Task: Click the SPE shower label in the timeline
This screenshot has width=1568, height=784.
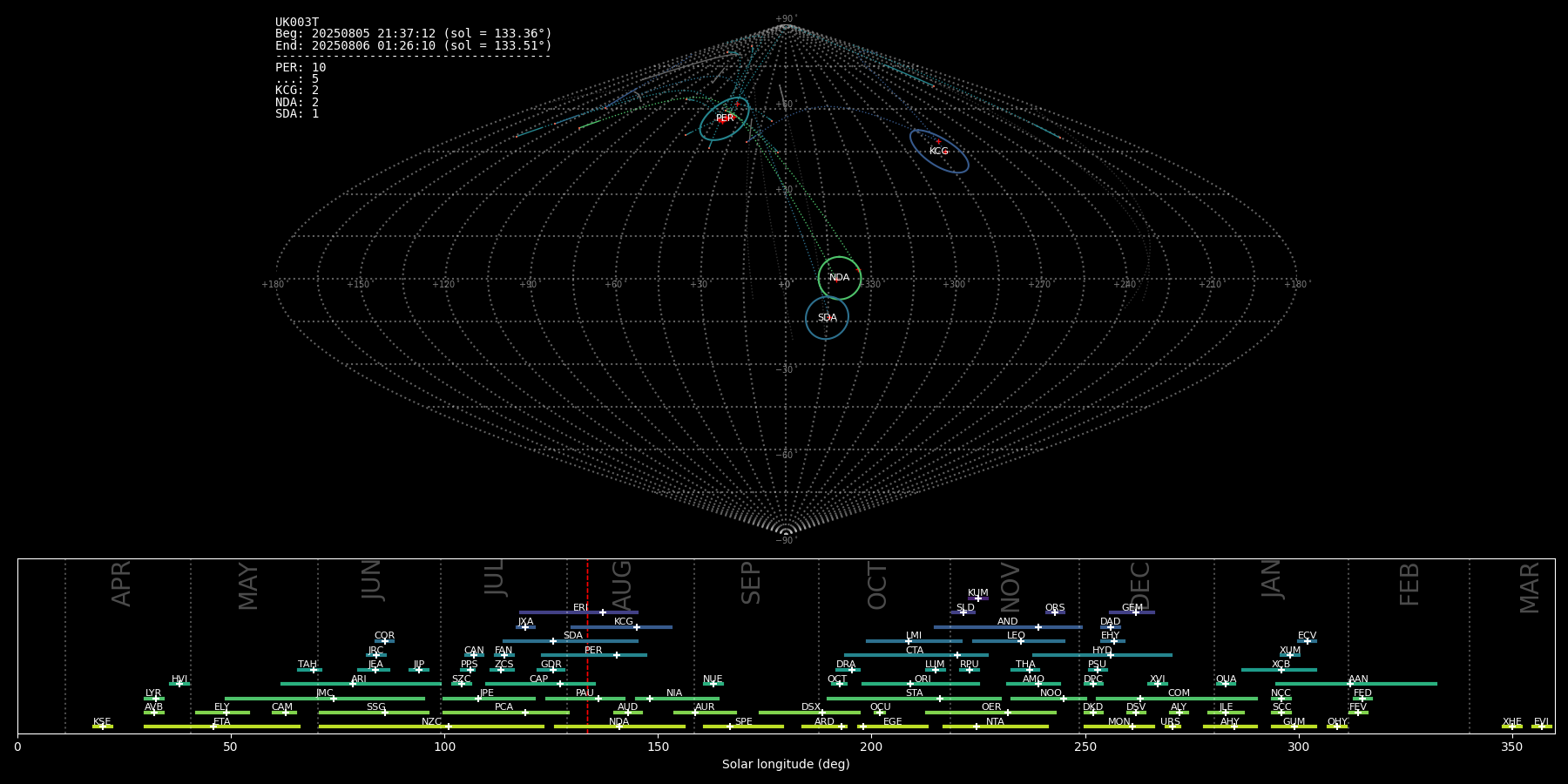Action: pos(744,722)
